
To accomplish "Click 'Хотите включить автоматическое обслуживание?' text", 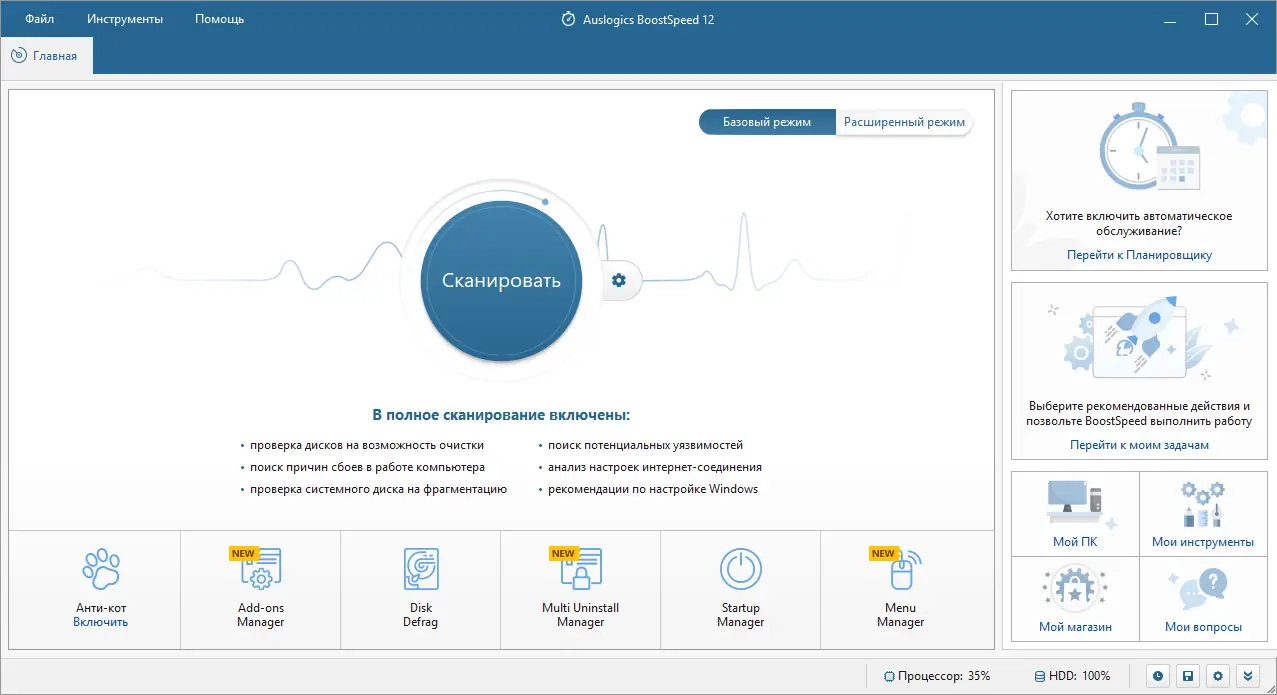I will (x=1139, y=223).
